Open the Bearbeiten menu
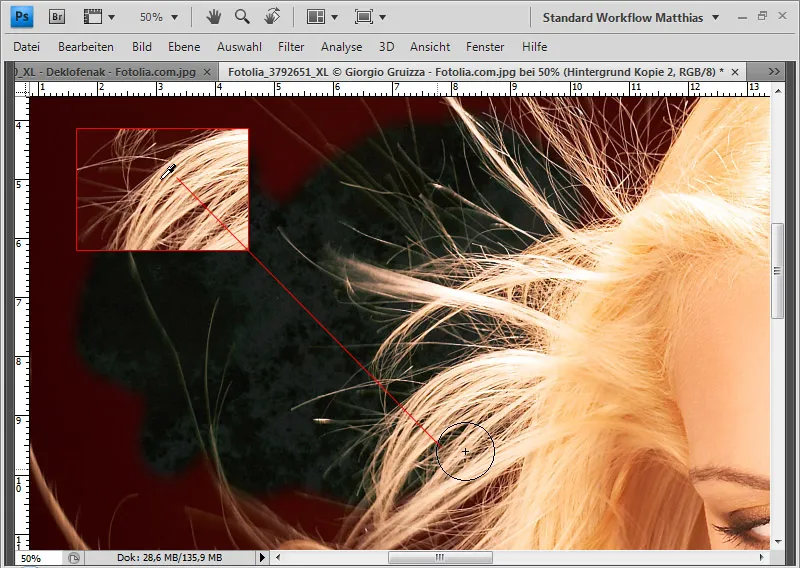800x568 pixels. (x=86, y=47)
